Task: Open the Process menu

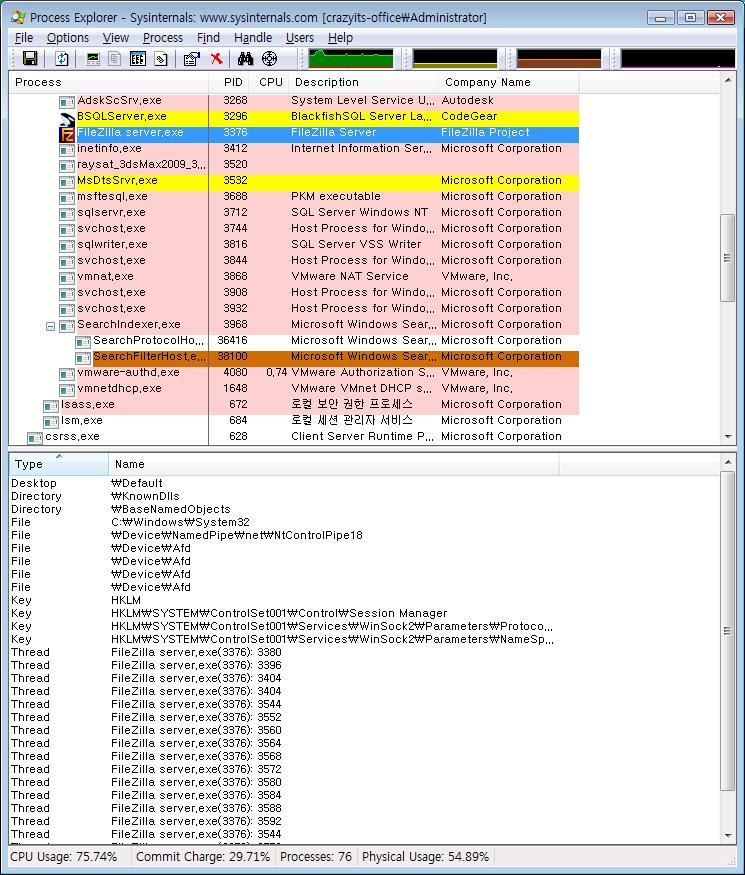Action: tap(163, 38)
